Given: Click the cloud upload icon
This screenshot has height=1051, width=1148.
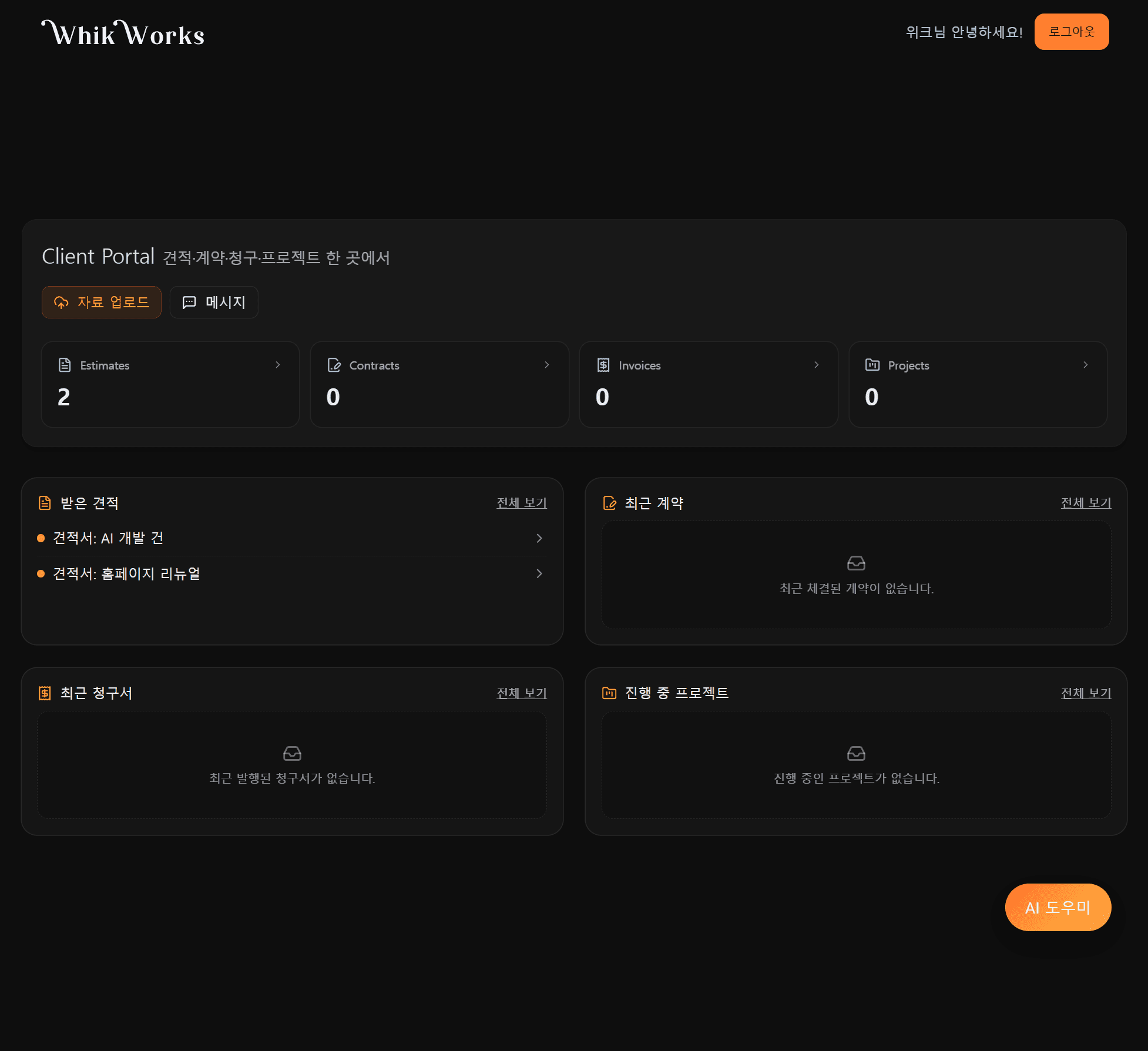Looking at the screenshot, I should (61, 302).
